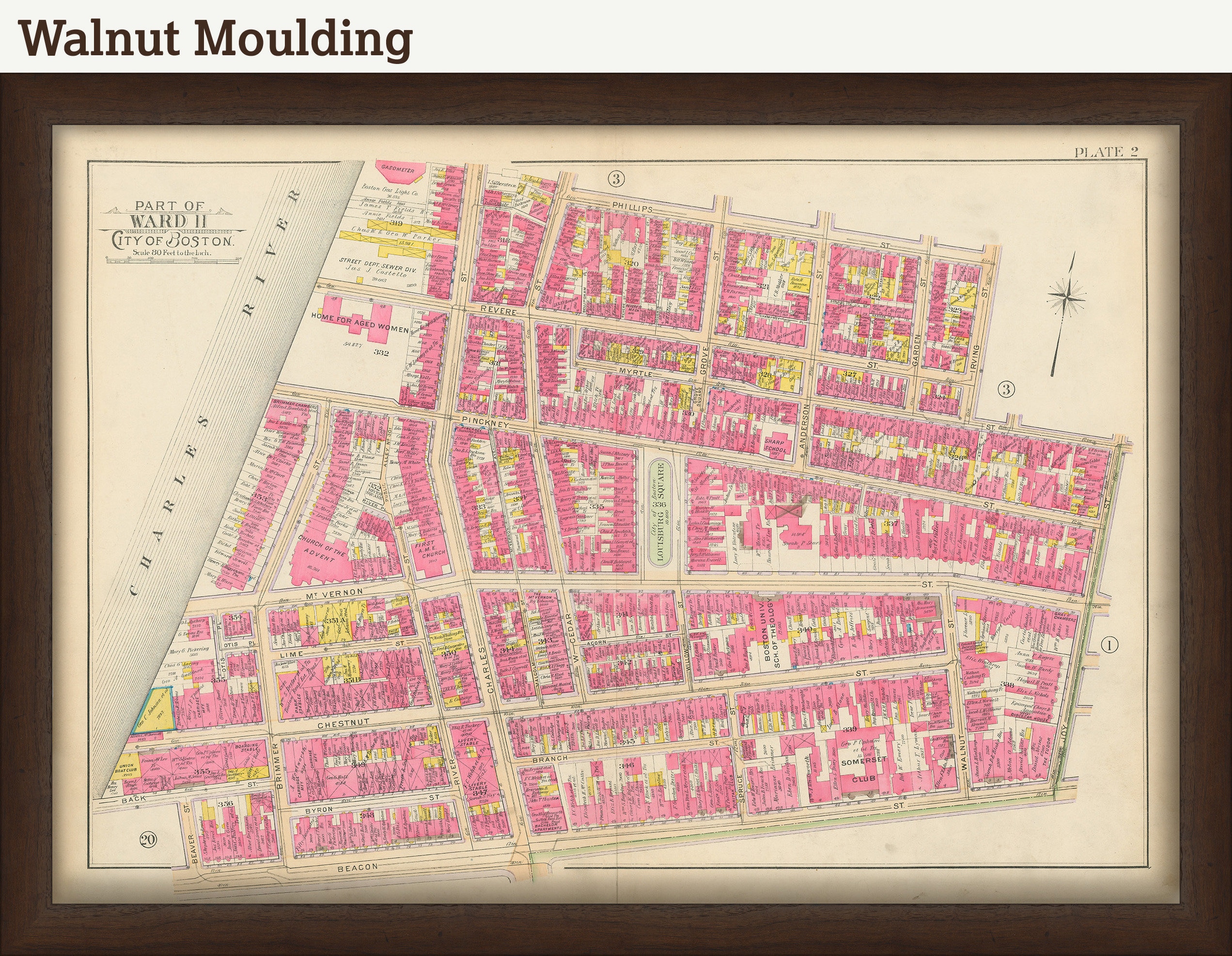Click the circled 3 above Phillips street
The height and width of the screenshot is (956, 1232).
[616, 179]
